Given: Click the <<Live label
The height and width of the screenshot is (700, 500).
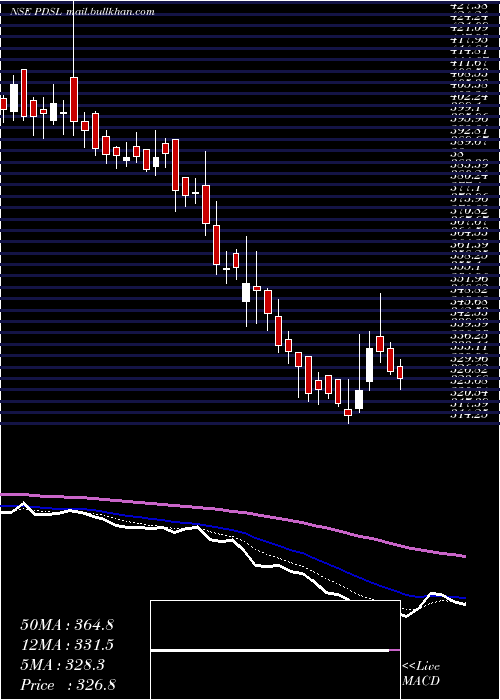Looking at the screenshot, I should [421, 667].
